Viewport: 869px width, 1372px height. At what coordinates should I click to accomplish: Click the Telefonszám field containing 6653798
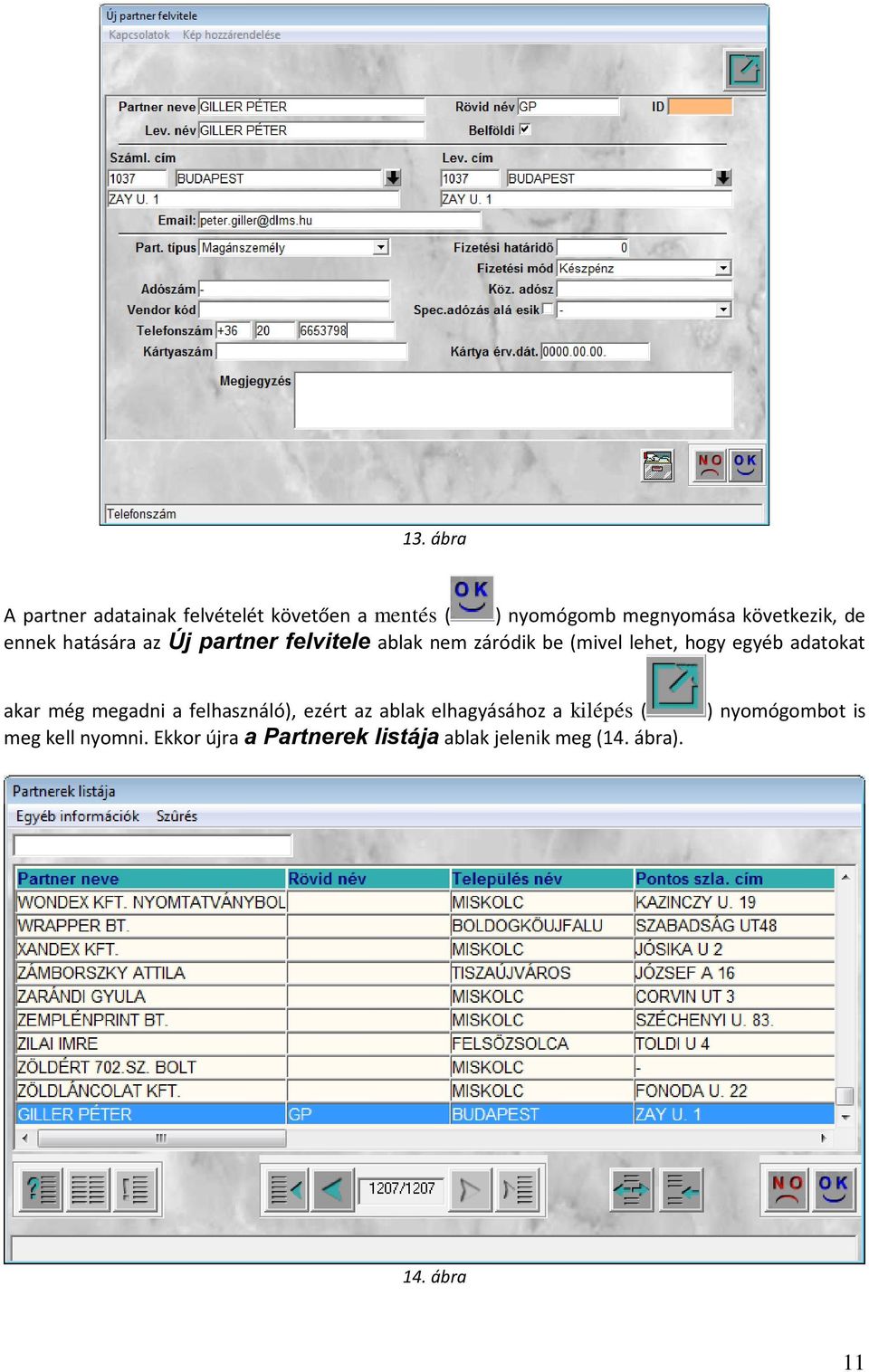click(x=346, y=330)
